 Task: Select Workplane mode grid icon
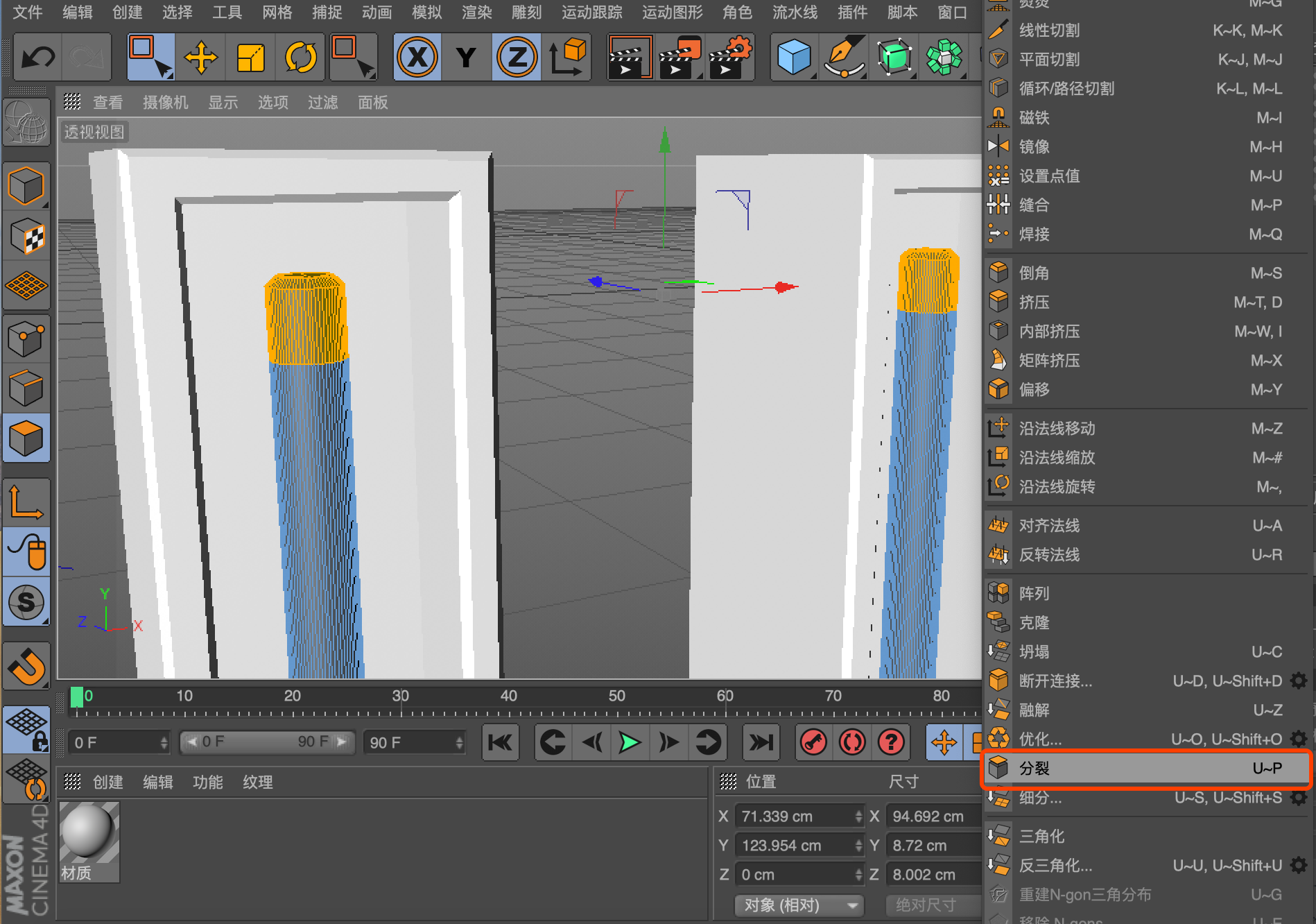tap(26, 286)
